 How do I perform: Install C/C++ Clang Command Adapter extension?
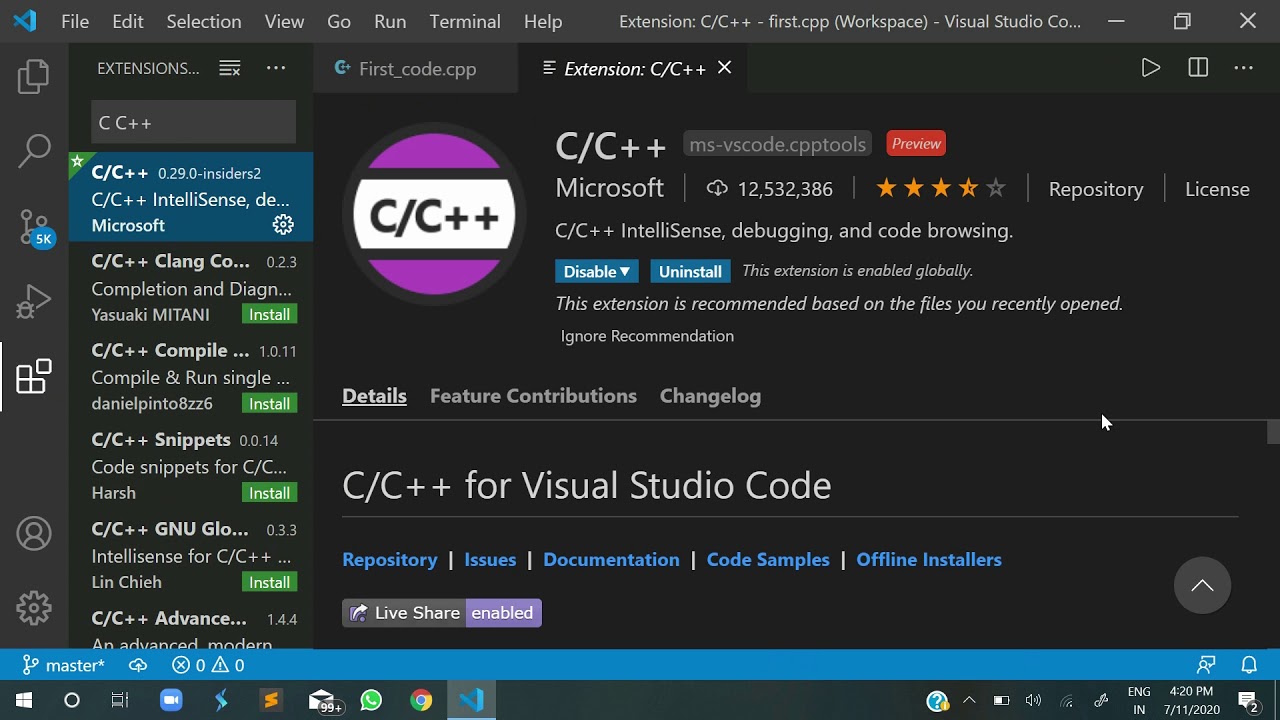(x=269, y=315)
